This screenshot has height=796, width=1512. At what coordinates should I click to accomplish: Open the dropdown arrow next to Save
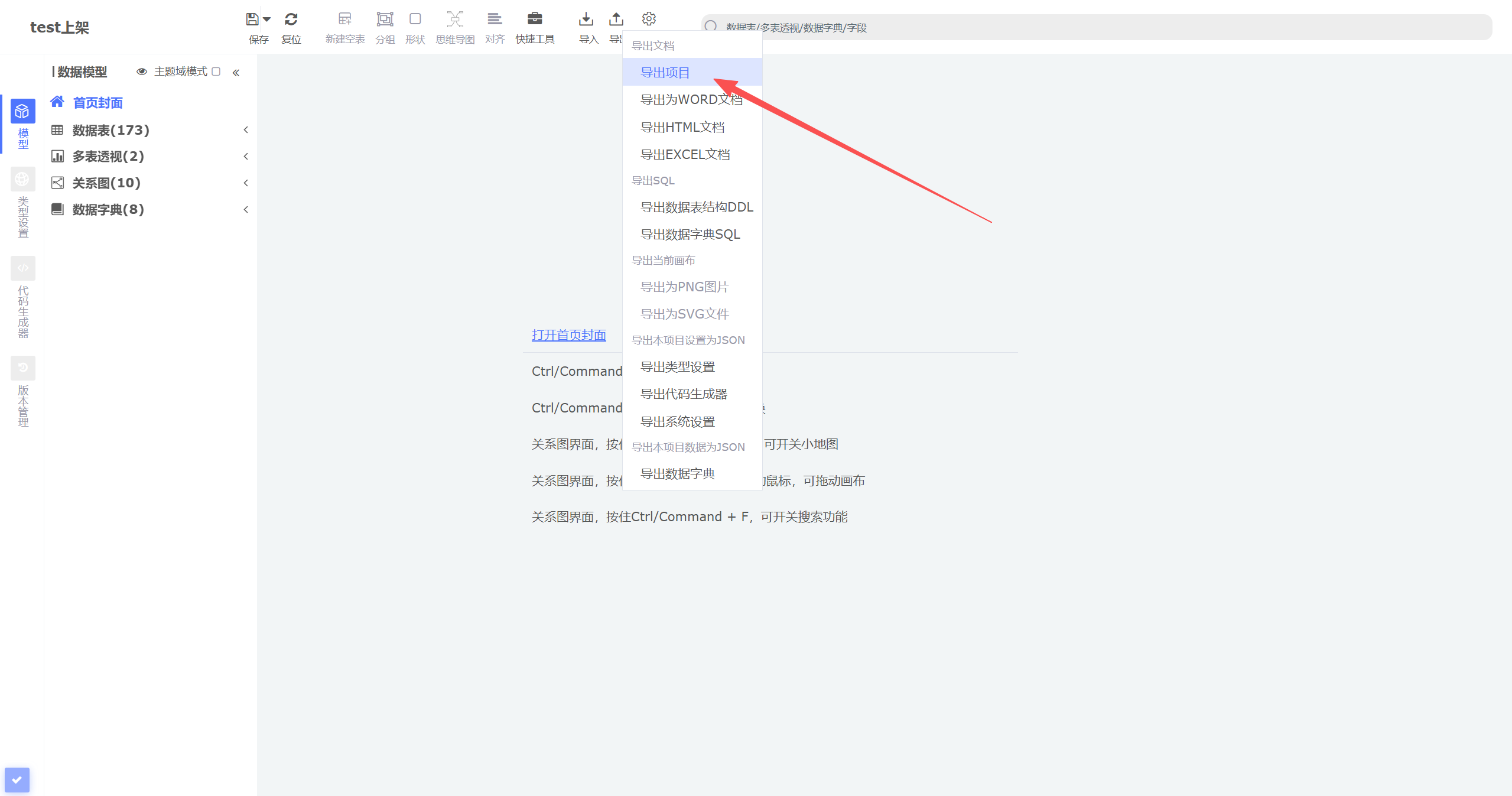[x=266, y=20]
